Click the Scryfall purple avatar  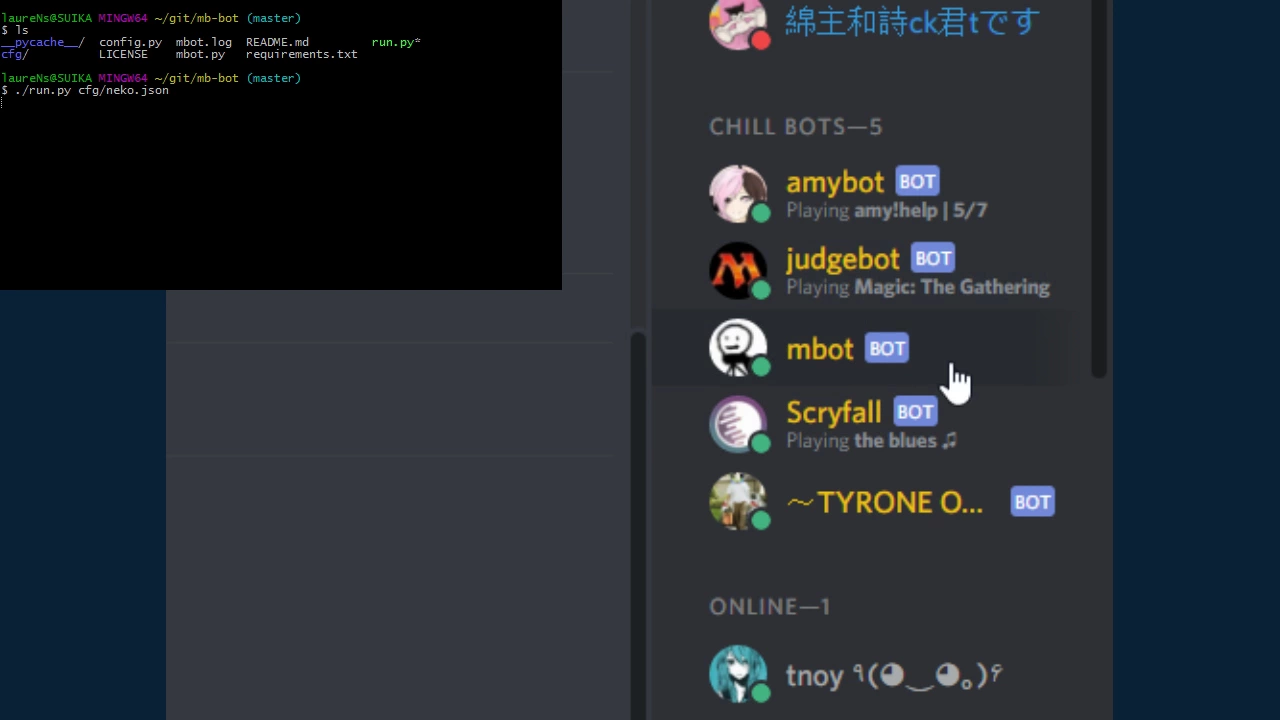[x=738, y=424]
